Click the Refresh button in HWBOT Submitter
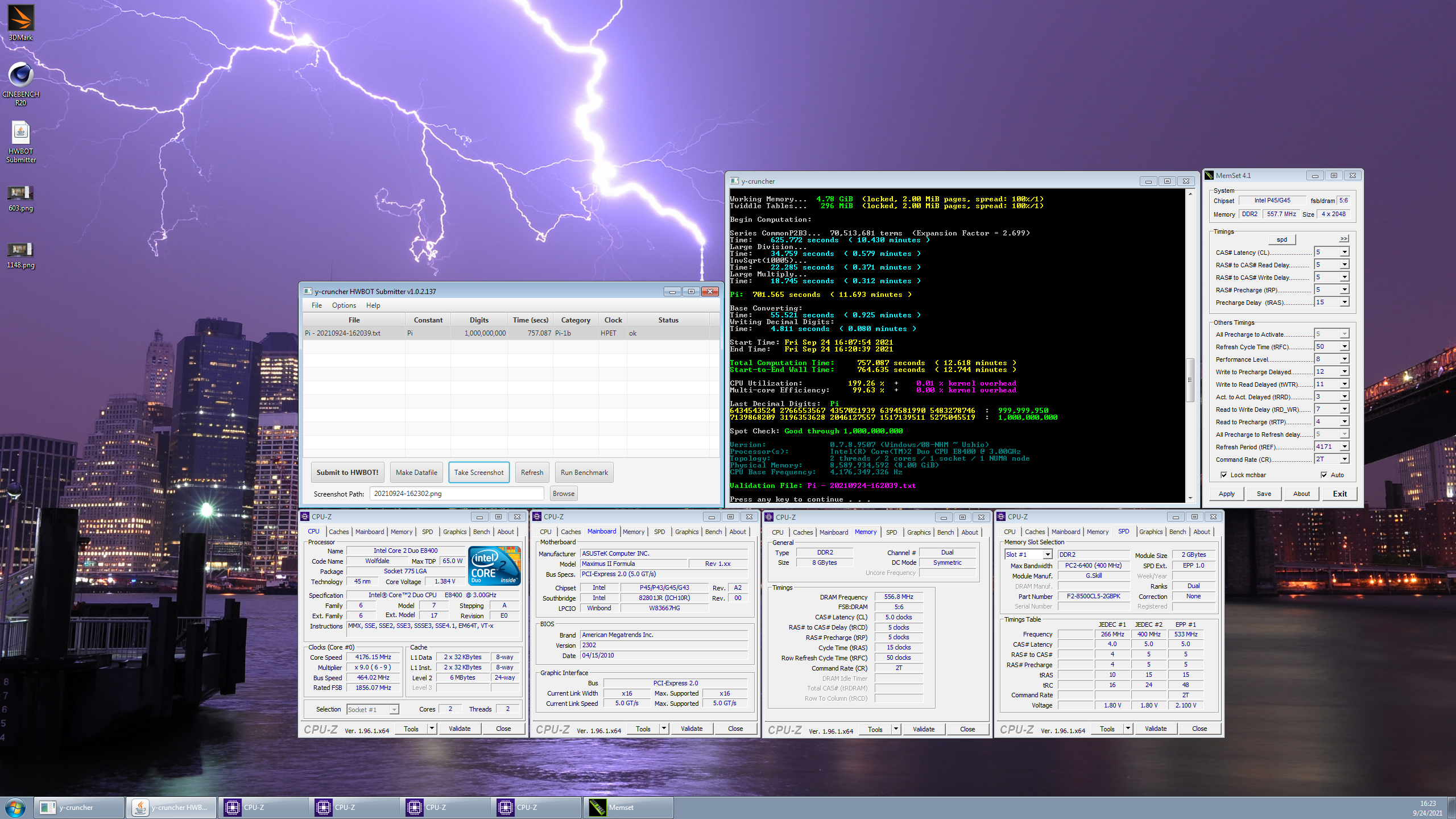The height and width of the screenshot is (819, 1456). 532,473
